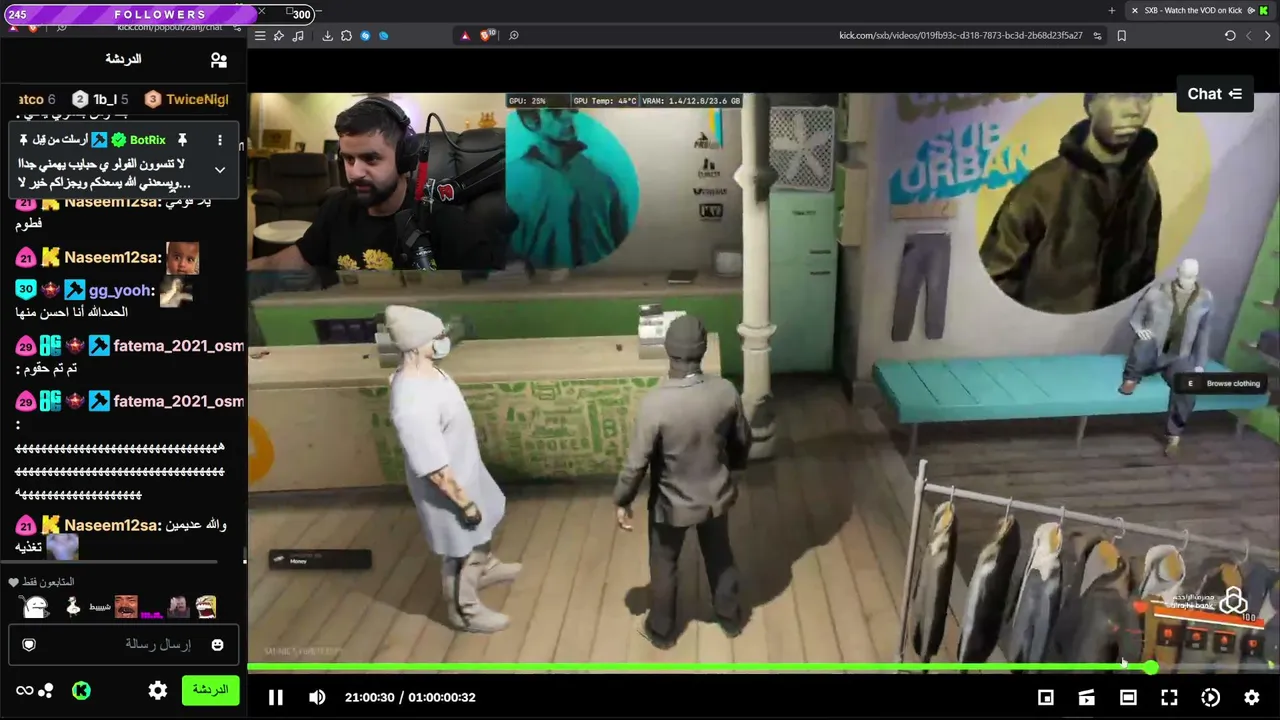Screen dimensions: 1280x720
Task: Open the browser hamburger menu
Action: pyautogui.click(x=260, y=36)
